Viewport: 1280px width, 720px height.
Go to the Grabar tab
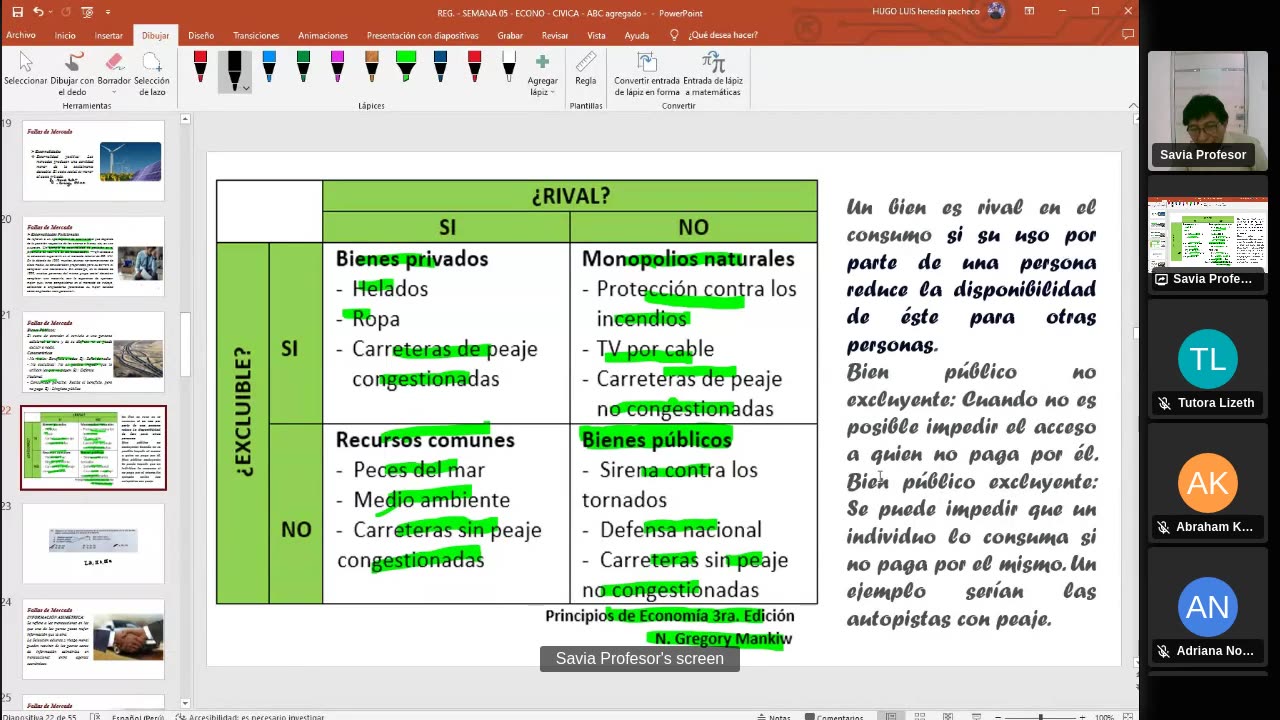point(510,35)
